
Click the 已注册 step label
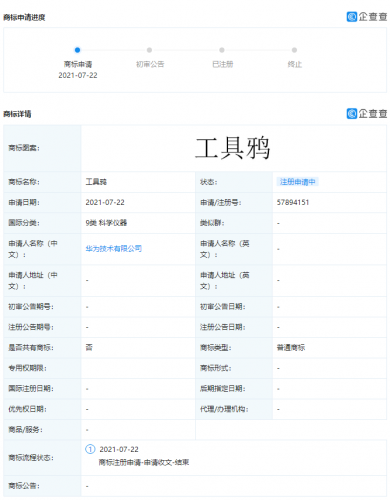pos(223,64)
